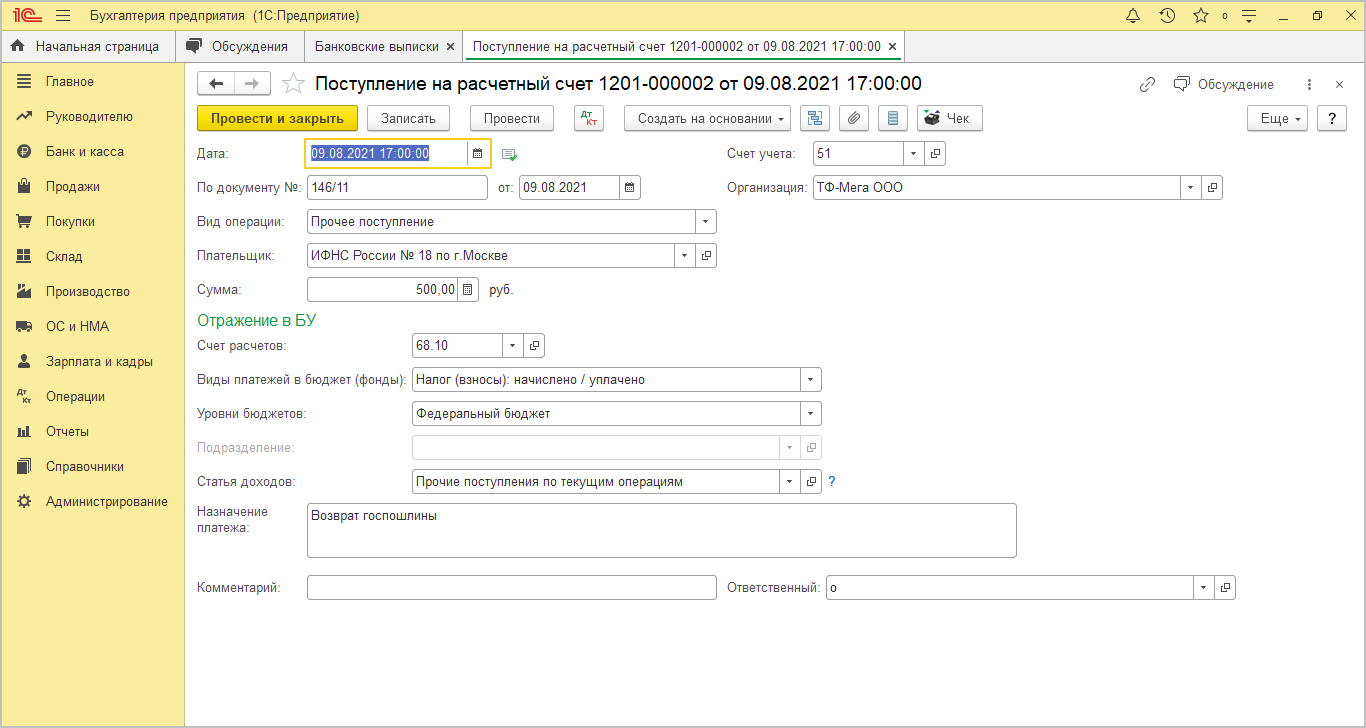Click the Чек cash register button
The width and height of the screenshot is (1366, 728).
click(949, 118)
